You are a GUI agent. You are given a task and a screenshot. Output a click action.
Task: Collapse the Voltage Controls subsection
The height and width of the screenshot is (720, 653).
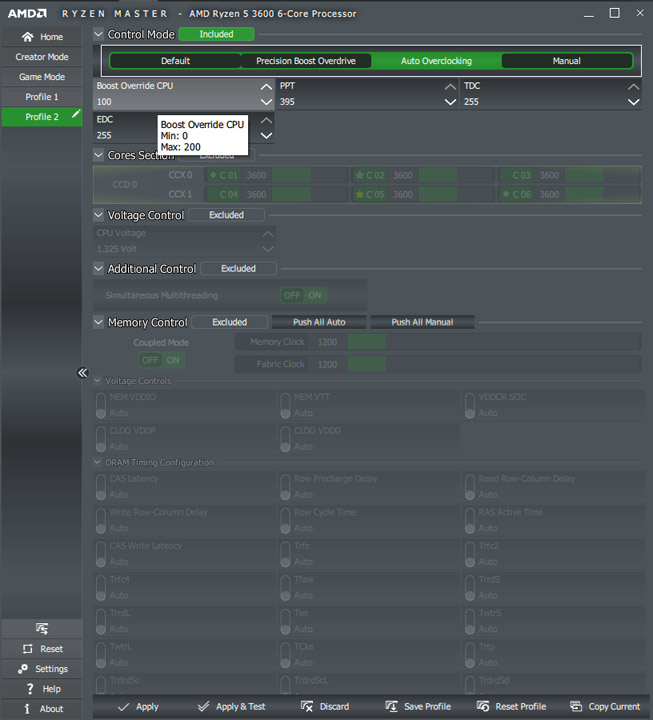tap(97, 380)
